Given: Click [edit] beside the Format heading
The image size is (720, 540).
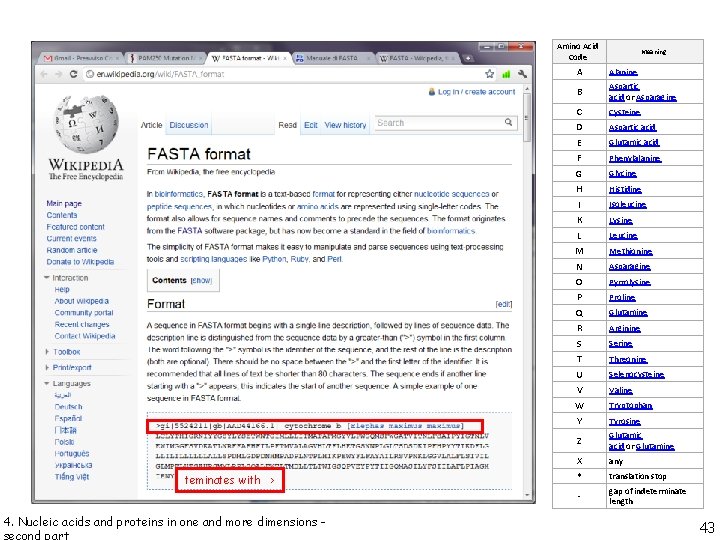Looking at the screenshot, I should coord(504,304).
